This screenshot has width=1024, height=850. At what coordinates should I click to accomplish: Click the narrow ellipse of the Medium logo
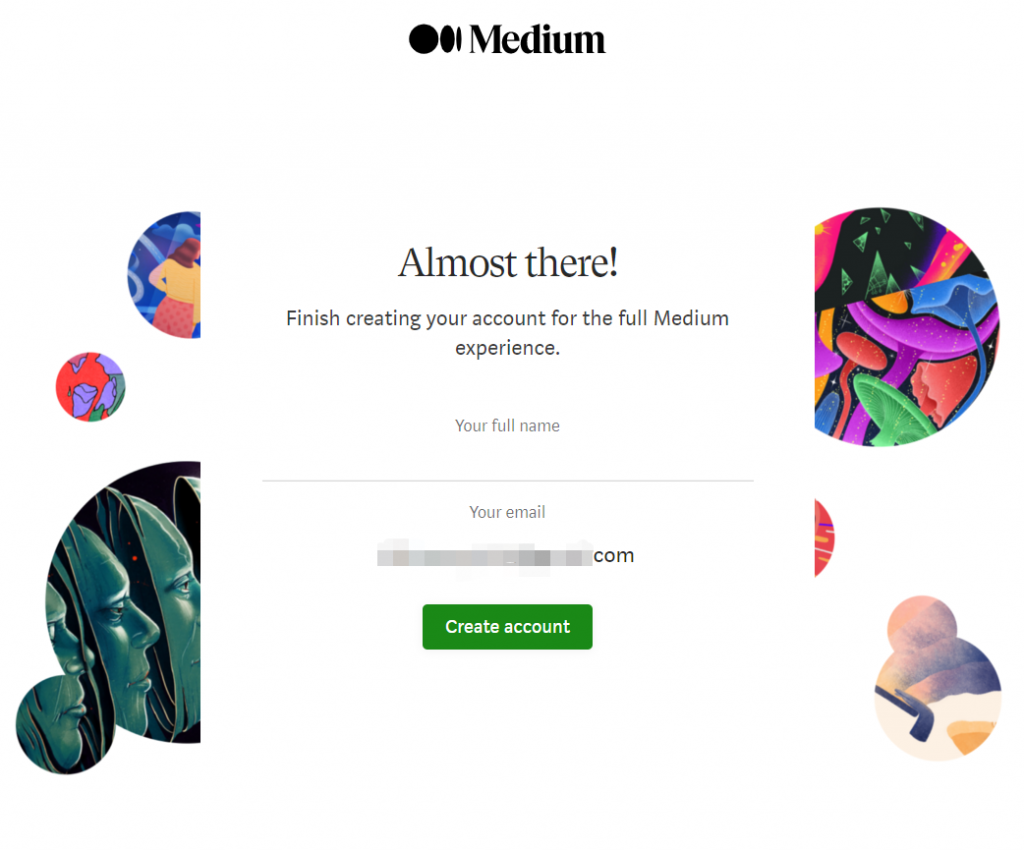point(458,39)
